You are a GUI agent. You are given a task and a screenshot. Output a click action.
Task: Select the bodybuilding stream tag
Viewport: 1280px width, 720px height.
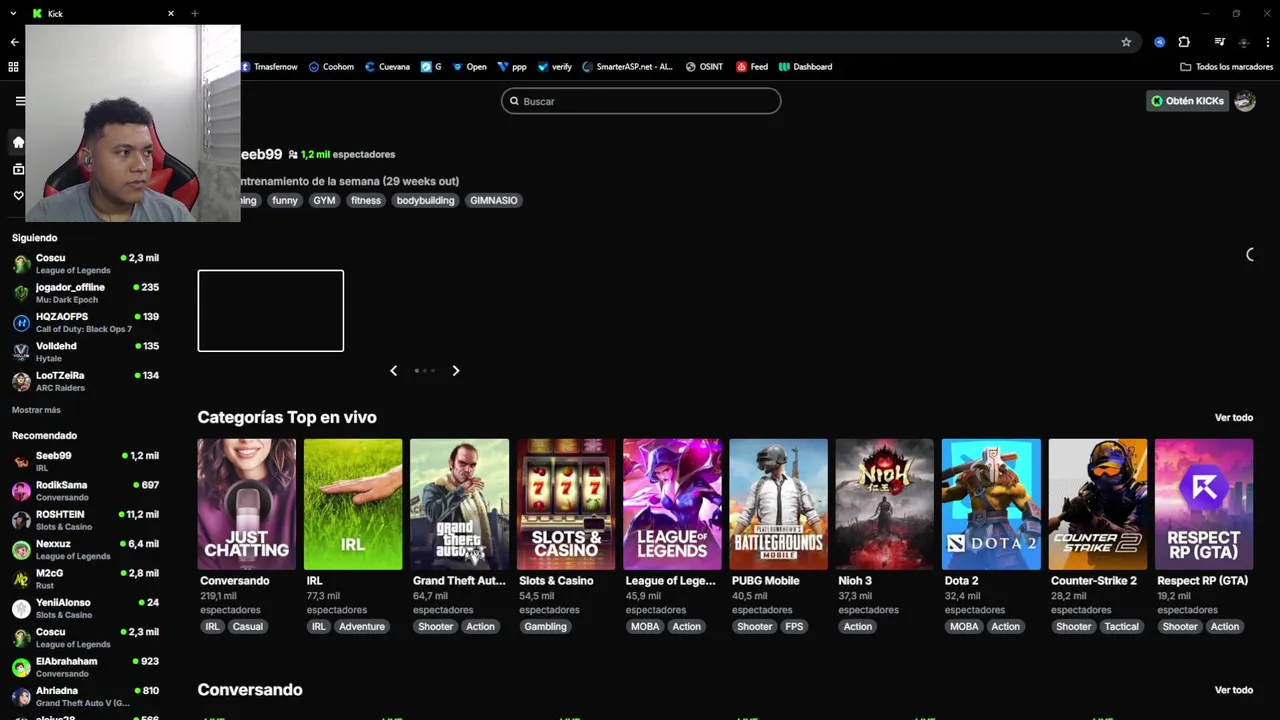(425, 200)
